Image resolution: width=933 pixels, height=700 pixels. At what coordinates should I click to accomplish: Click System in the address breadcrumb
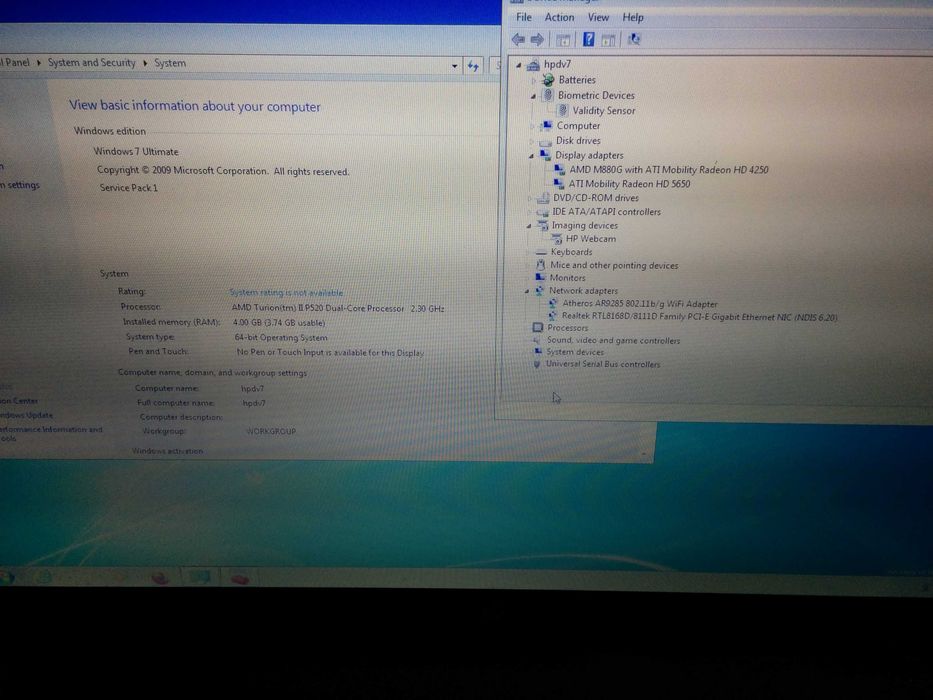pyautogui.click(x=170, y=63)
